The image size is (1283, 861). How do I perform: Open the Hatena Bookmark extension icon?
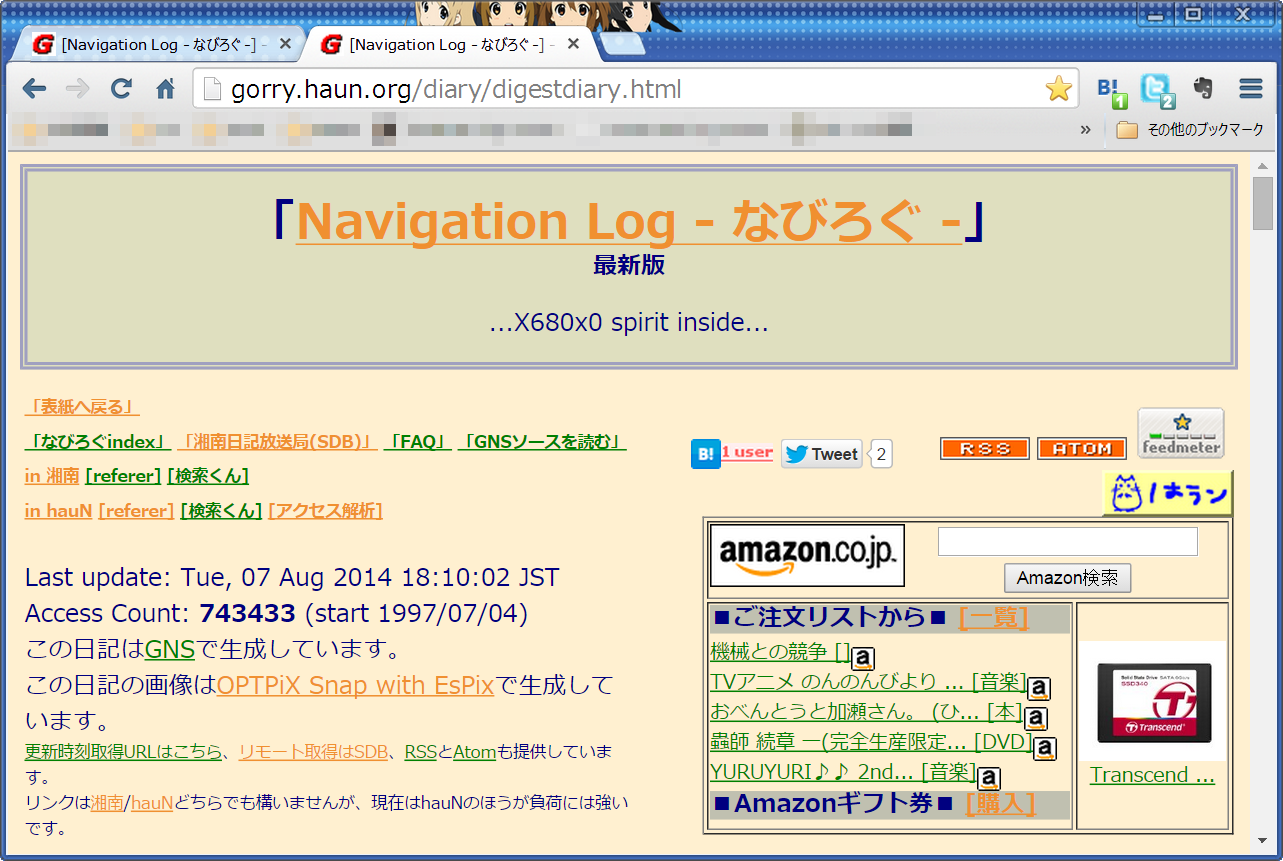1111,90
